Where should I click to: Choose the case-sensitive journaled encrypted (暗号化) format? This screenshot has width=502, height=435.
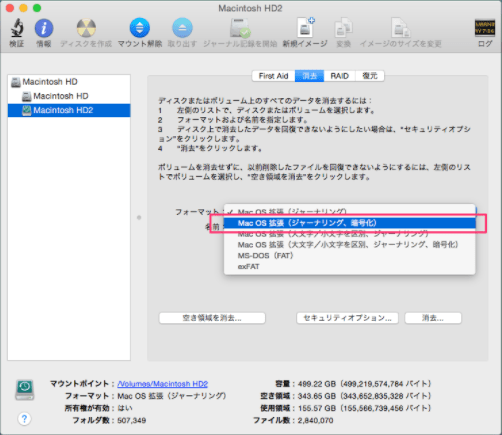[x=349, y=245]
